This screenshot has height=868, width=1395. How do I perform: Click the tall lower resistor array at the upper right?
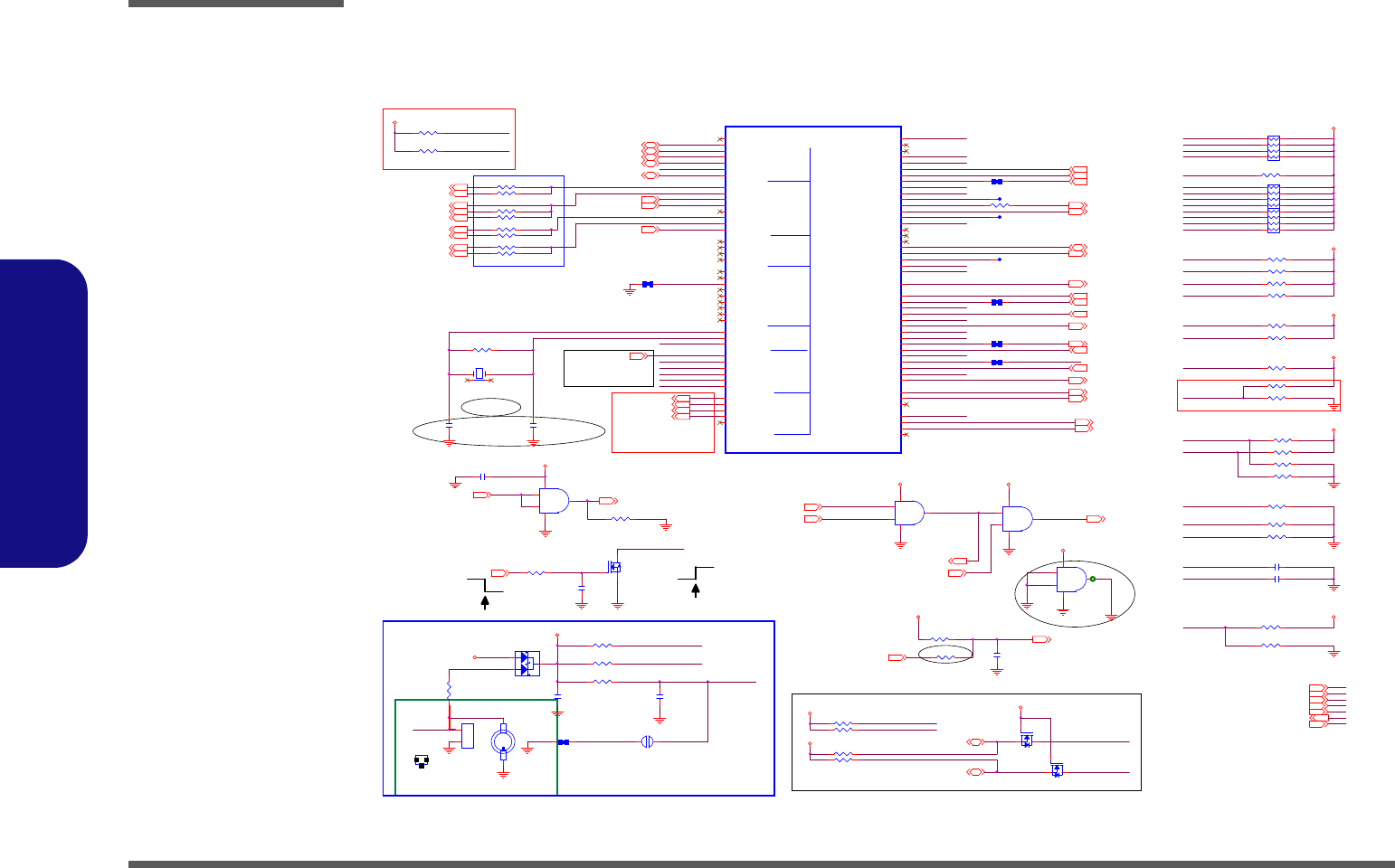click(1274, 208)
